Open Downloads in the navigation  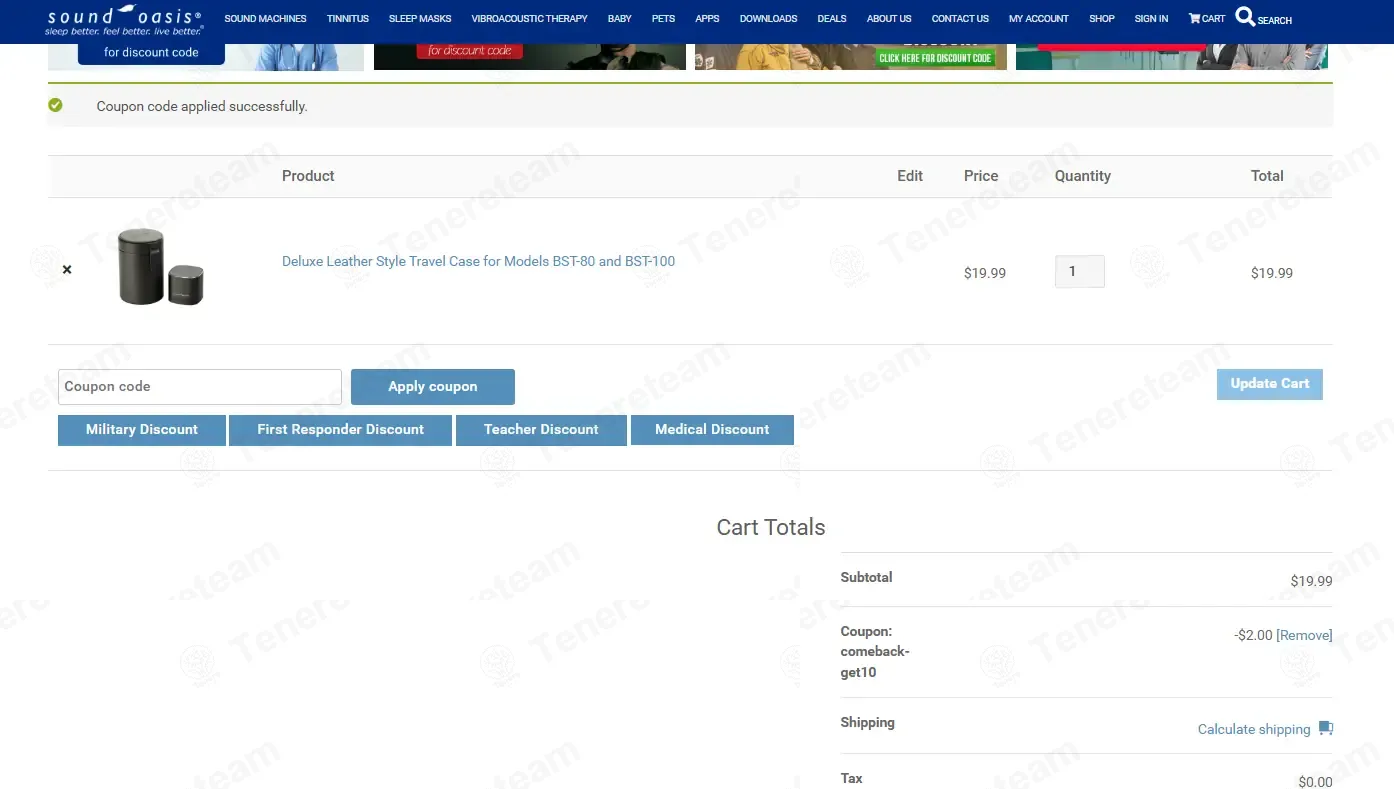(x=768, y=18)
